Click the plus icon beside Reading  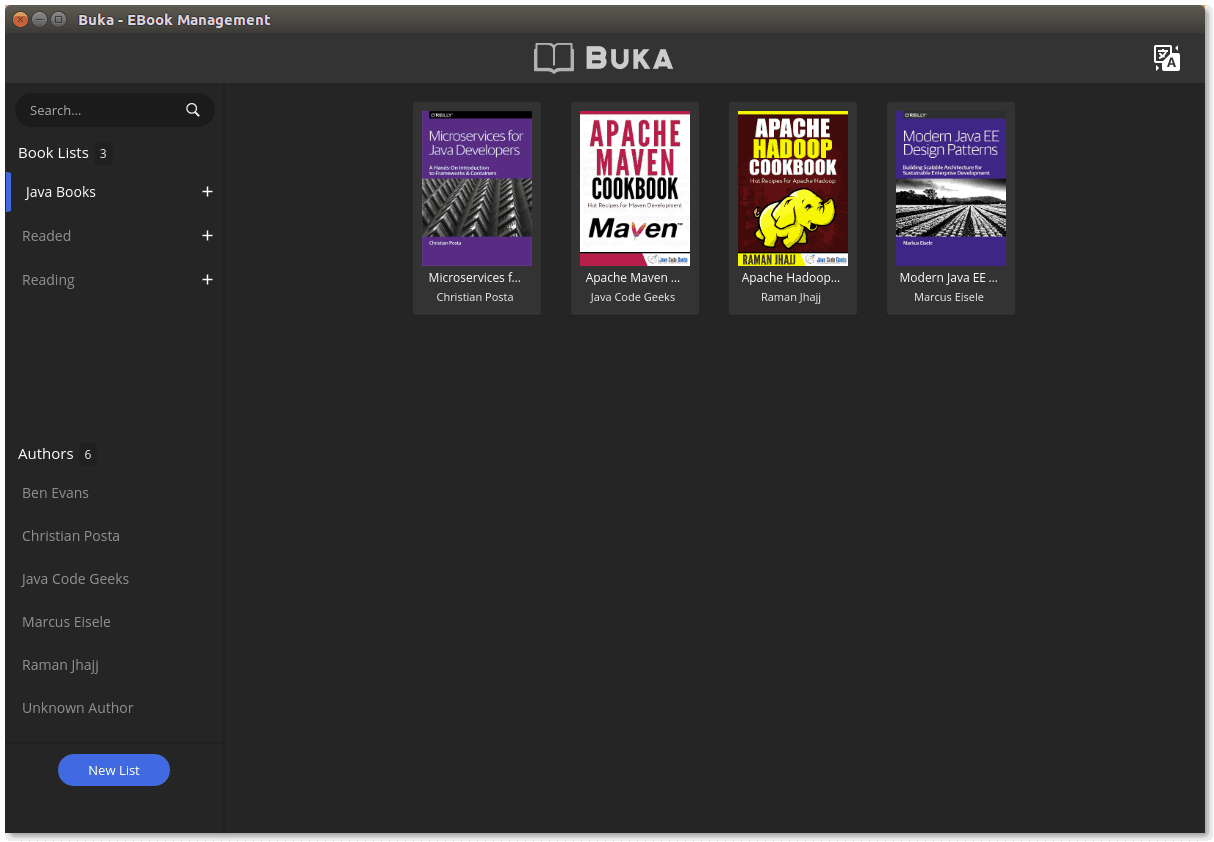(x=207, y=280)
